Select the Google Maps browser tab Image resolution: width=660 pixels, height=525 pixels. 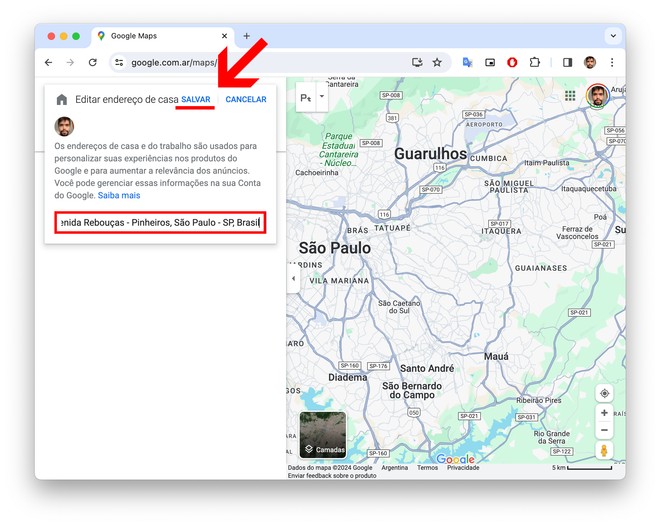[162, 36]
